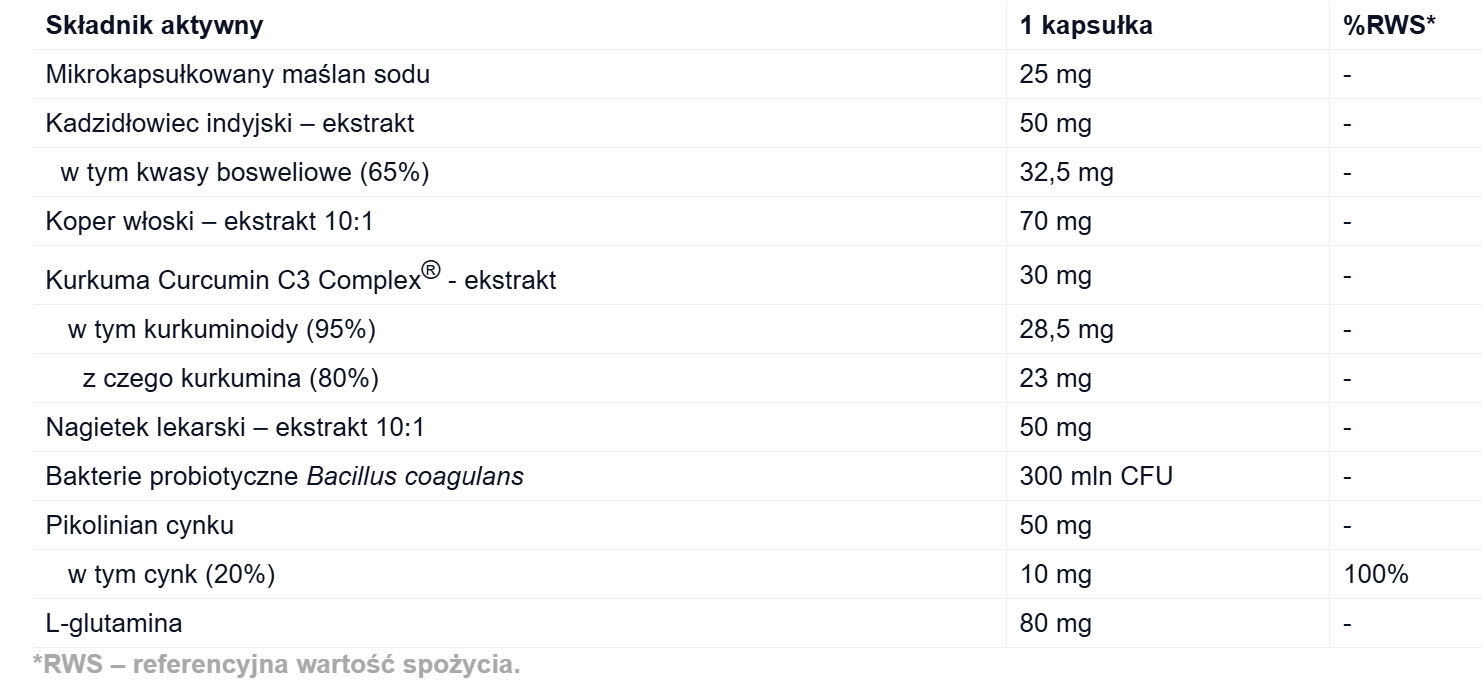This screenshot has height=680, width=1482.
Task: Select the 'Pikolinian cynku' ingredient name
Action: [x=140, y=525]
